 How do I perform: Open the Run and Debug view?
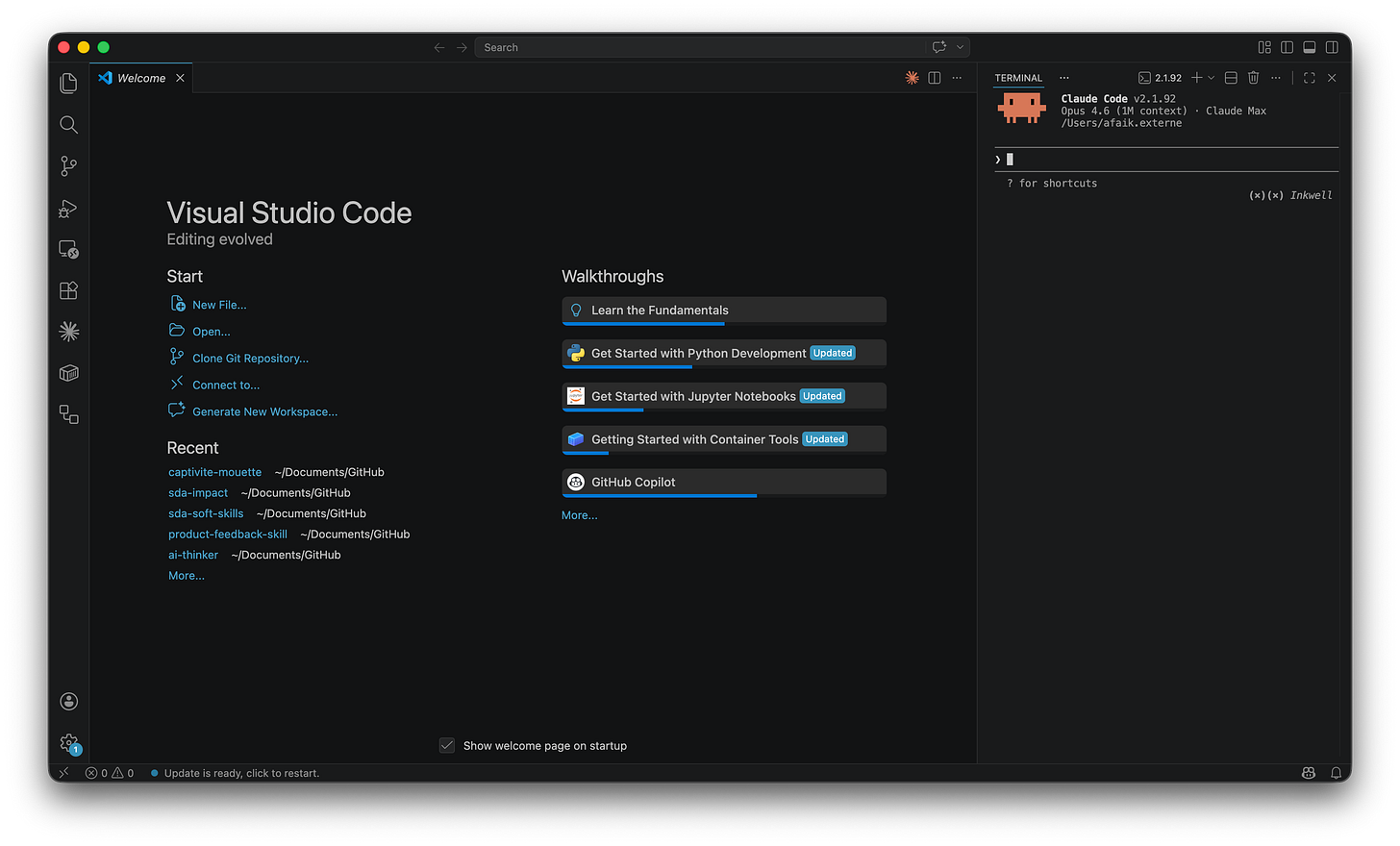pyautogui.click(x=68, y=208)
